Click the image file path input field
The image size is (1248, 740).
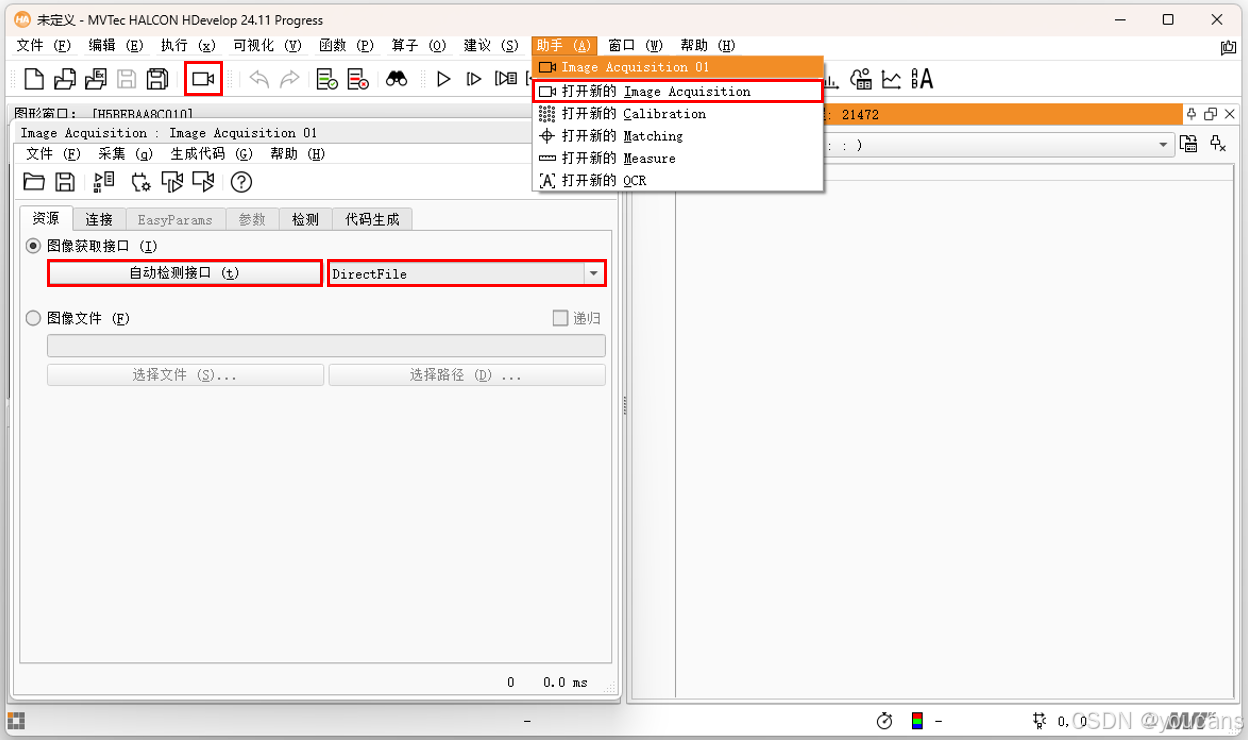pos(326,345)
